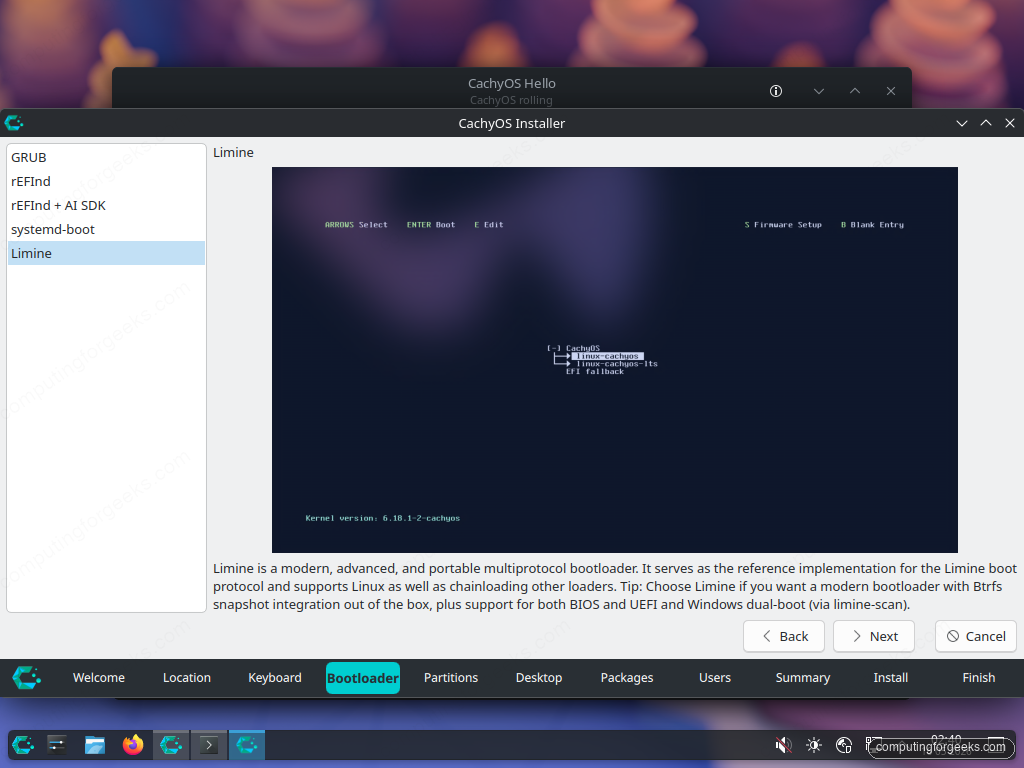Image resolution: width=1024 pixels, height=768 pixels.
Task: Jump to the Welcome installer step
Action: click(x=99, y=678)
